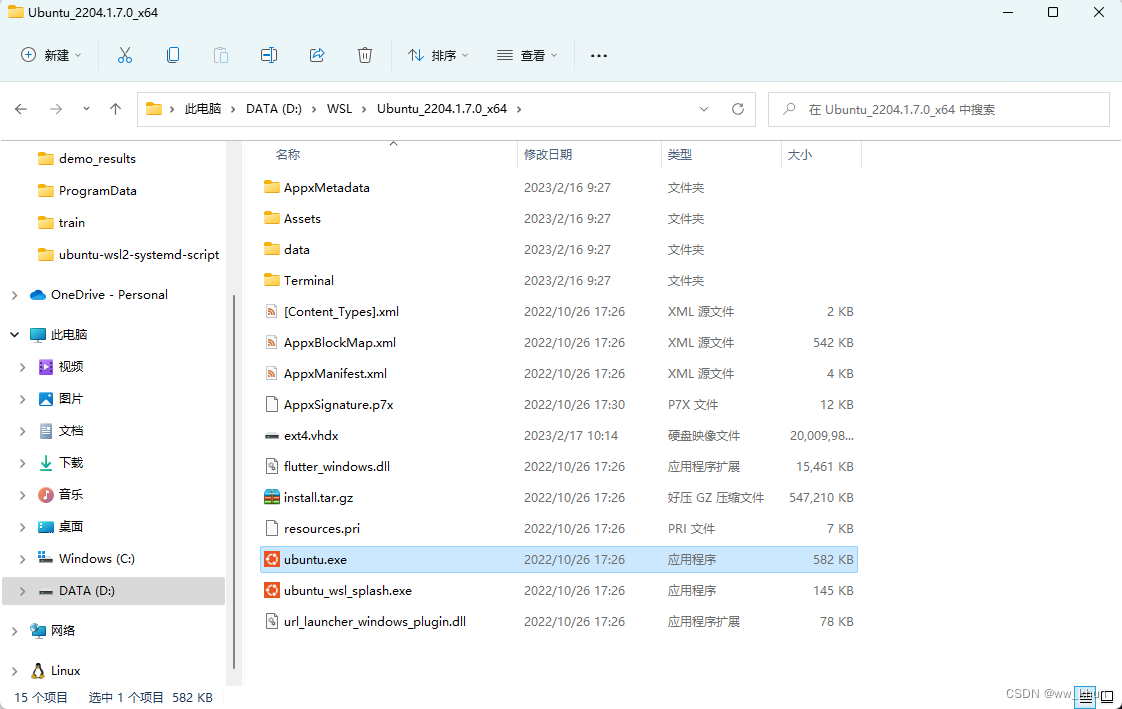Select the [Content_Types].xml file name

[x=341, y=311]
